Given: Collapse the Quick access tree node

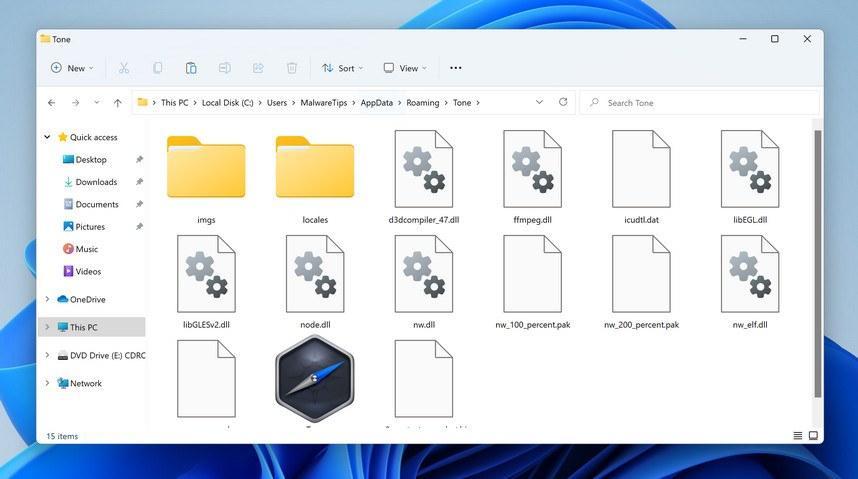Looking at the screenshot, I should pyautogui.click(x=47, y=137).
